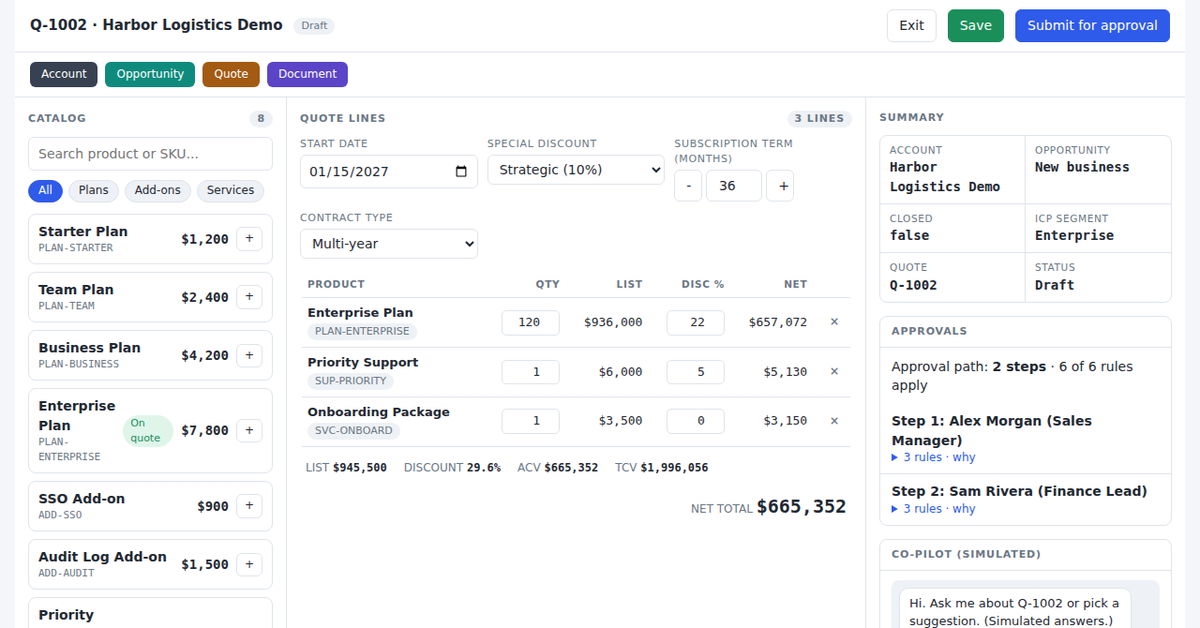The width and height of the screenshot is (1200, 628).
Task: Click the SVC-ONBOARD SKU tag
Action: (x=354, y=431)
